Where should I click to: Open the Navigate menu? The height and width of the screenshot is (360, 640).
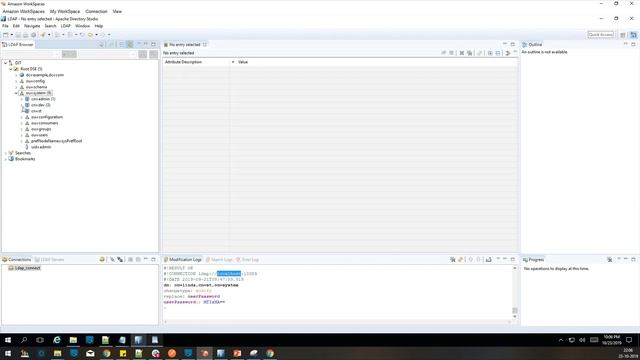click(32, 26)
